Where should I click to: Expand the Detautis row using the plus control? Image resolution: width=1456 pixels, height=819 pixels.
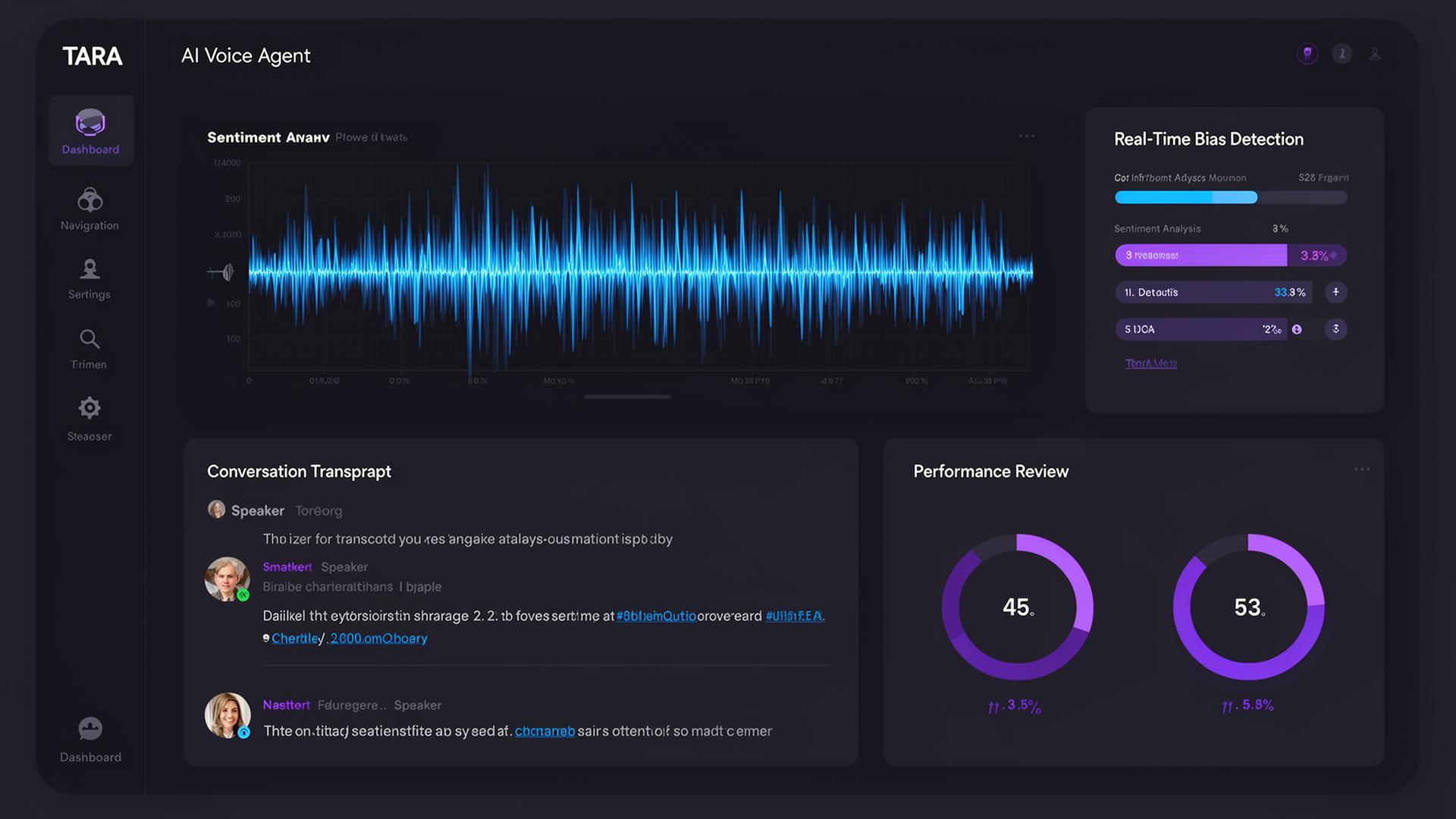coord(1336,292)
